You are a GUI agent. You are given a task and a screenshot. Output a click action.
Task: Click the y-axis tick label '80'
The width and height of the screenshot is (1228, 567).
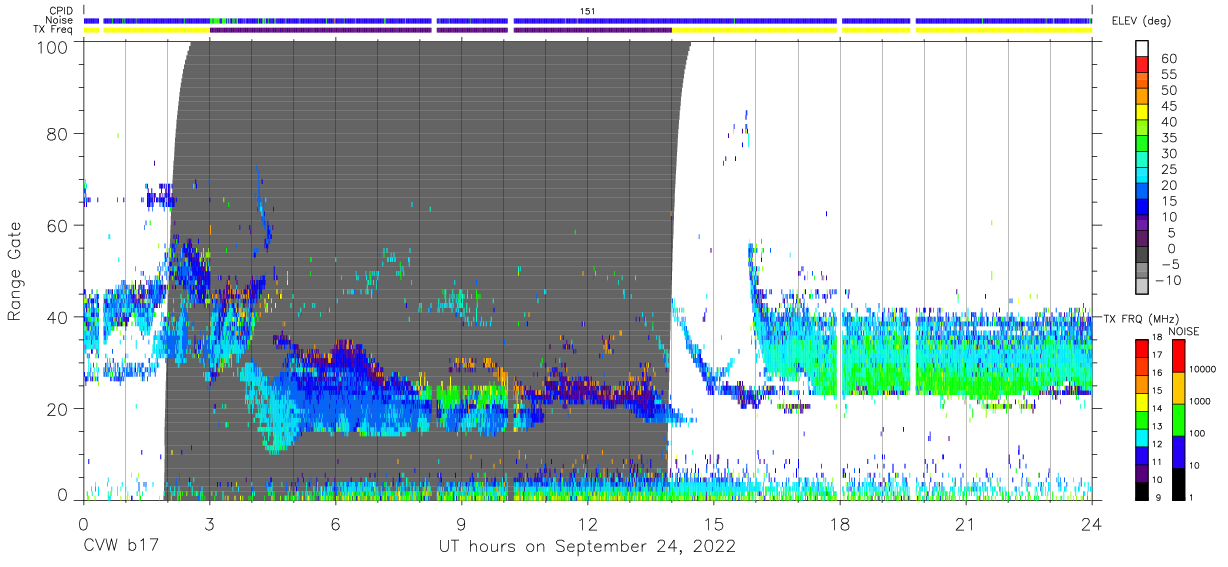pyautogui.click(x=58, y=134)
